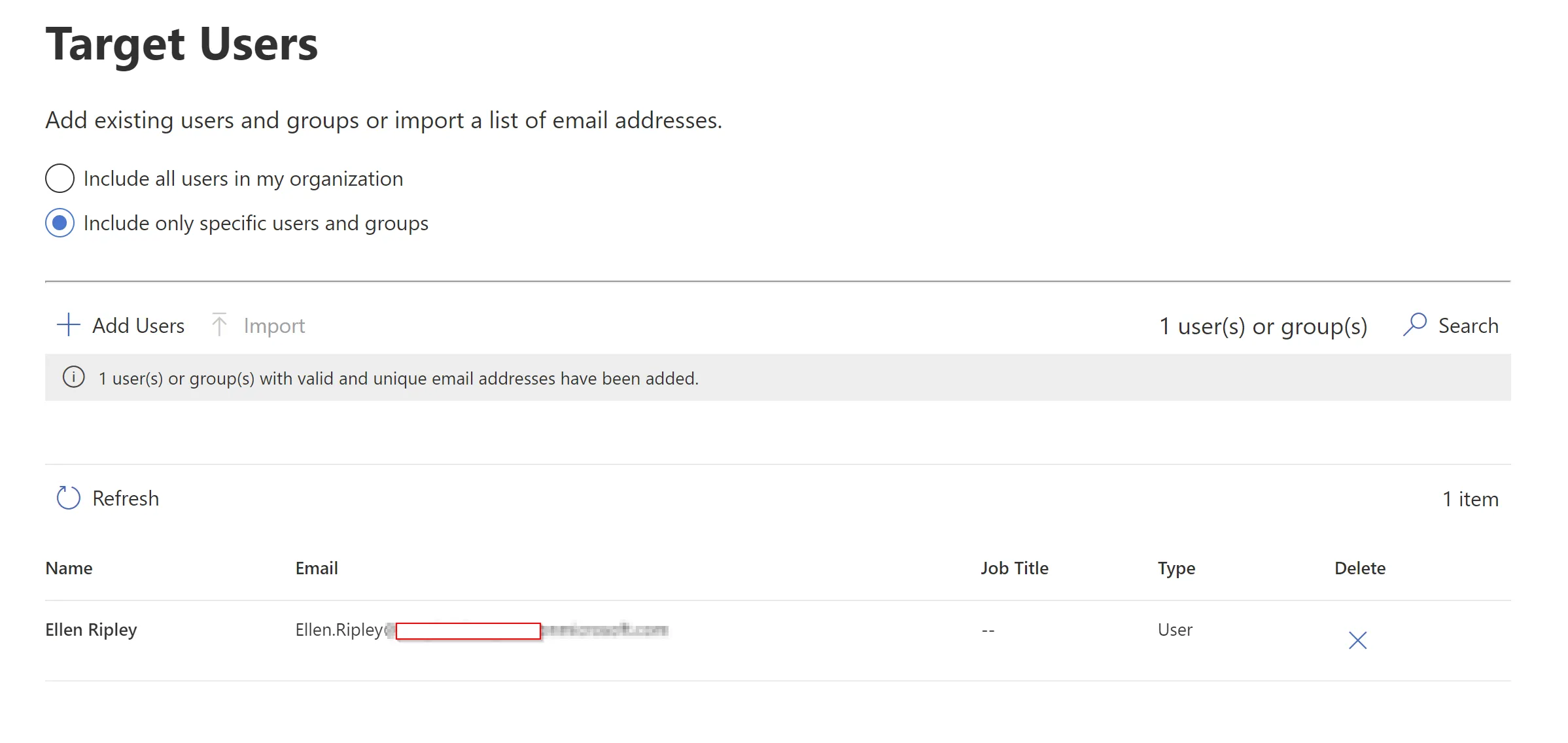The height and width of the screenshot is (743, 1568).
Task: Click the magnifying glass search icon
Action: pyautogui.click(x=1415, y=324)
